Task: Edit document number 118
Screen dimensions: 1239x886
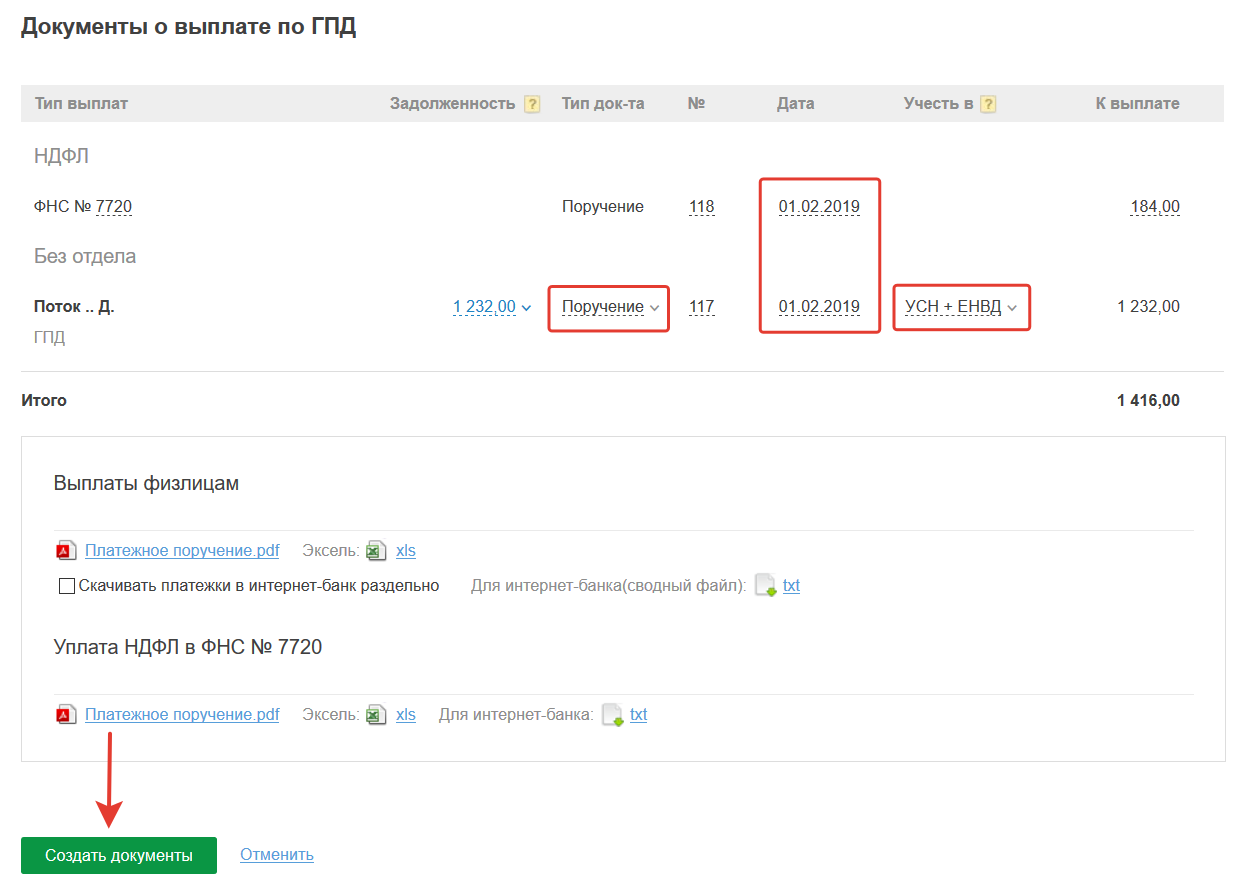Action: [x=702, y=207]
